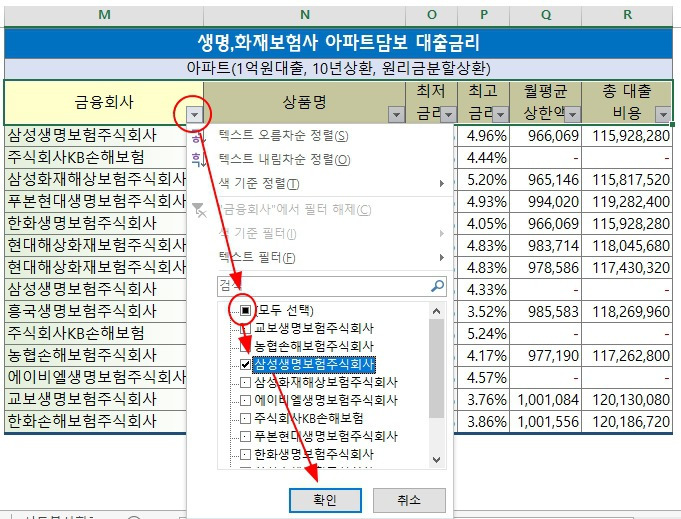Select 색 기준 필터 menu entry
The image size is (681, 519).
[319, 234]
